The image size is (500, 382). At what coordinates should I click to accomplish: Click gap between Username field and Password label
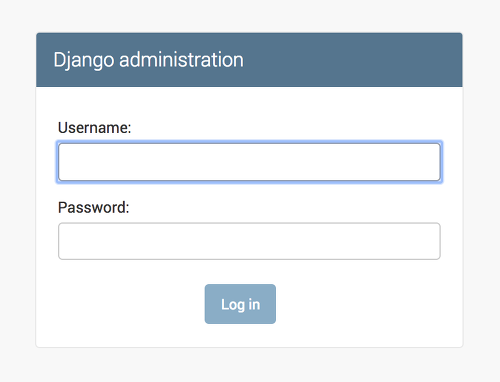click(249, 191)
